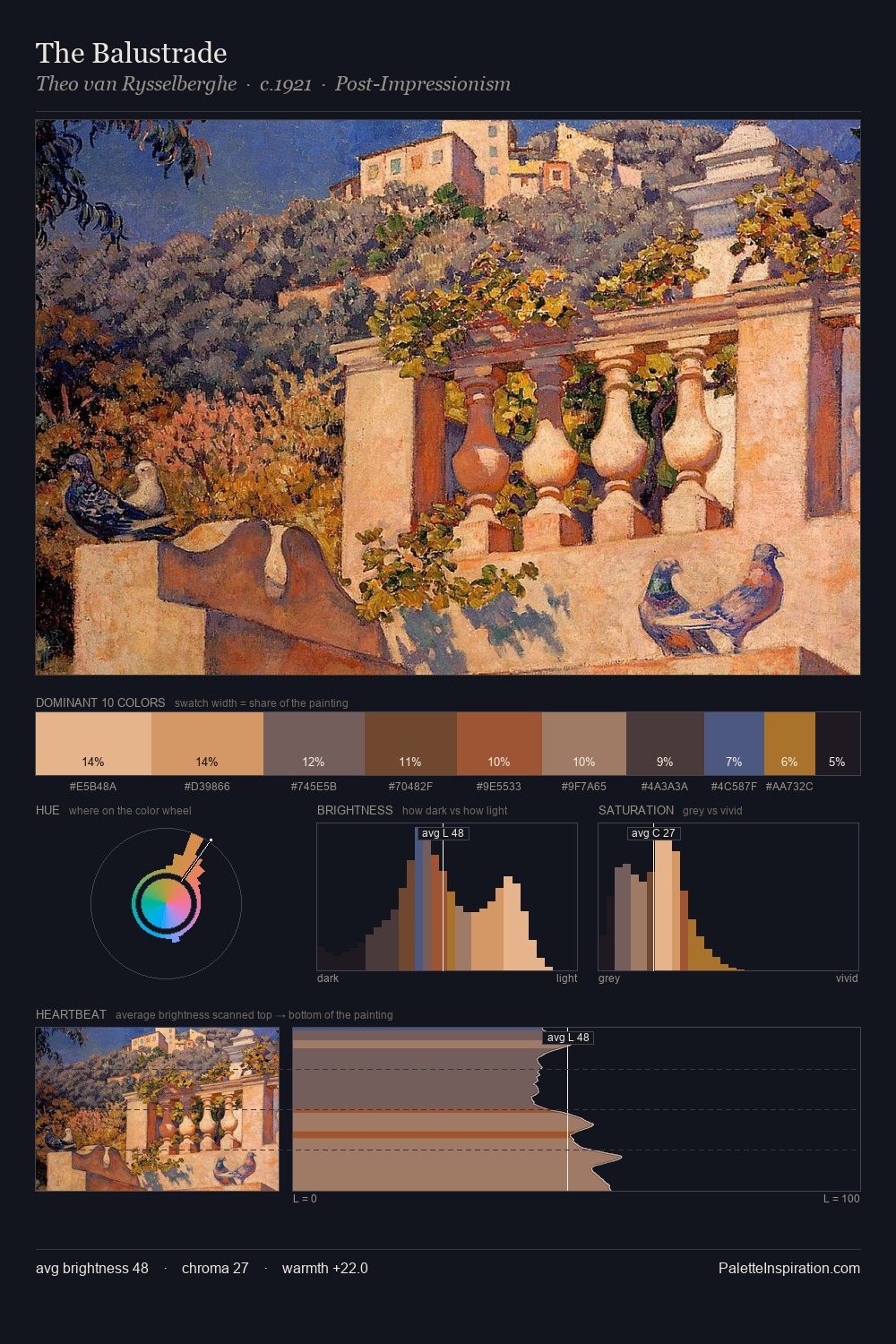
Task: Click the 'avg L 48' brightness histogram label
Action: pos(443,833)
